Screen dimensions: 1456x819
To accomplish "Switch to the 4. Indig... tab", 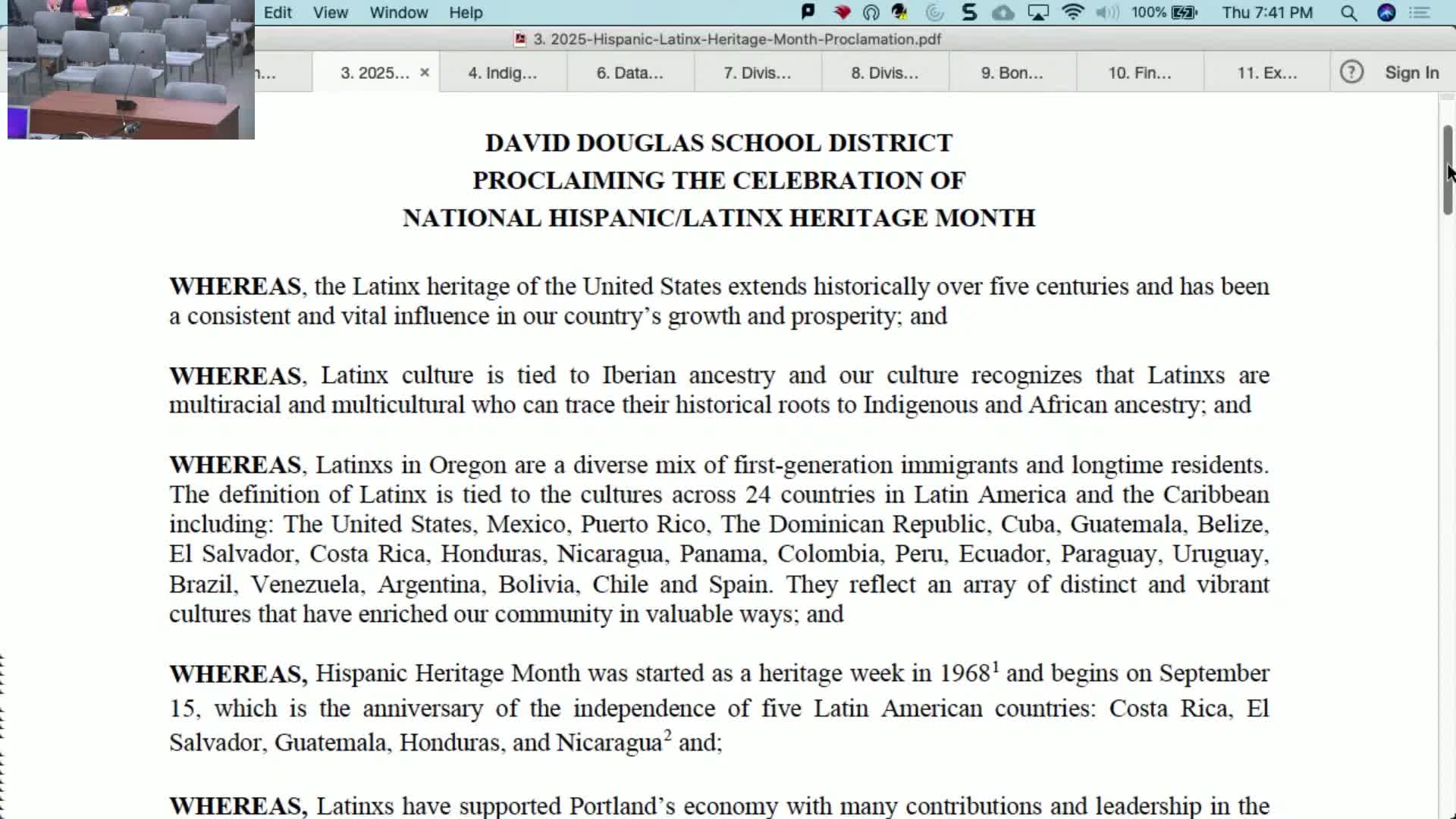I will 503,72.
